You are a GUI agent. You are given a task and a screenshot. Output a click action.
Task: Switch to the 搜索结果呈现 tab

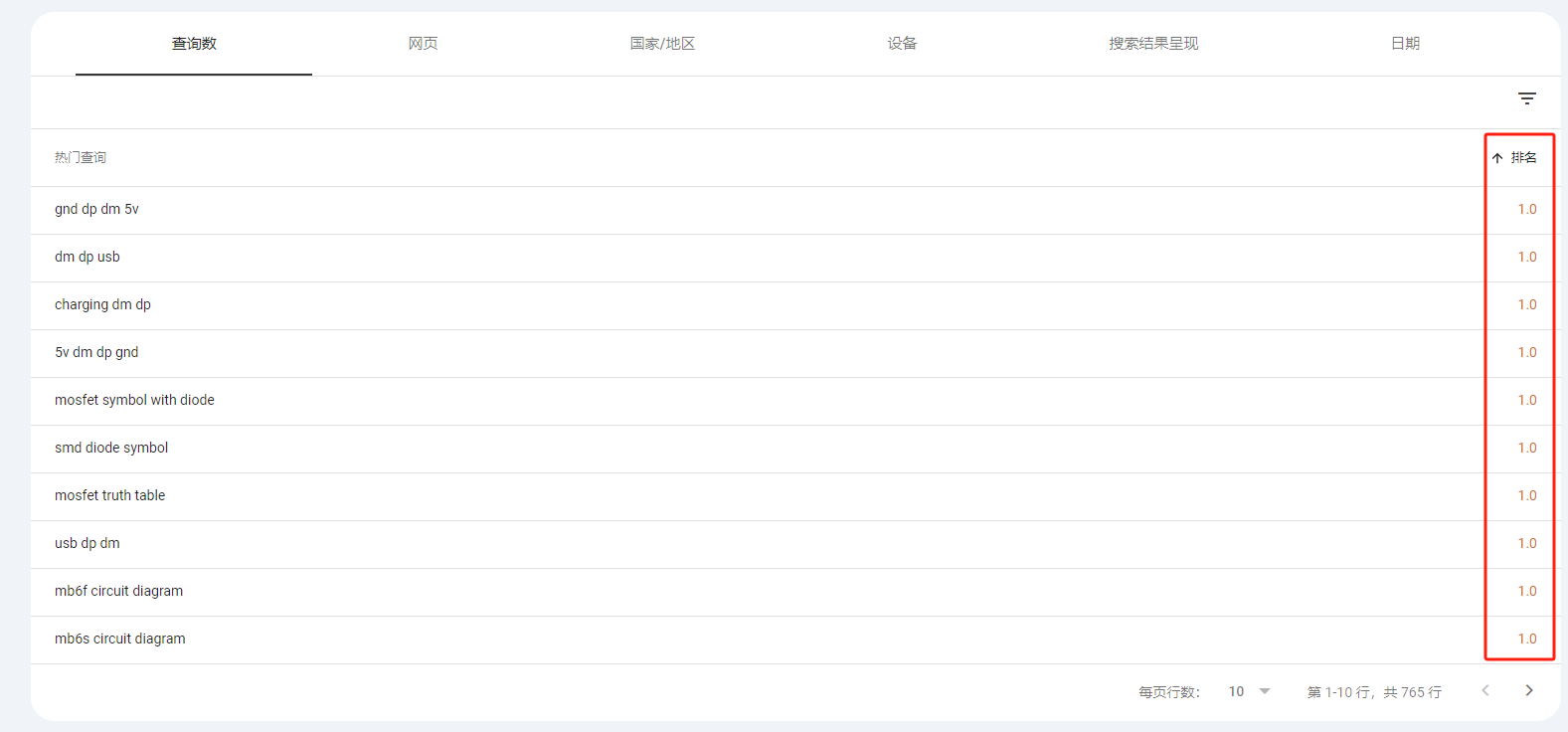pyautogui.click(x=1153, y=44)
